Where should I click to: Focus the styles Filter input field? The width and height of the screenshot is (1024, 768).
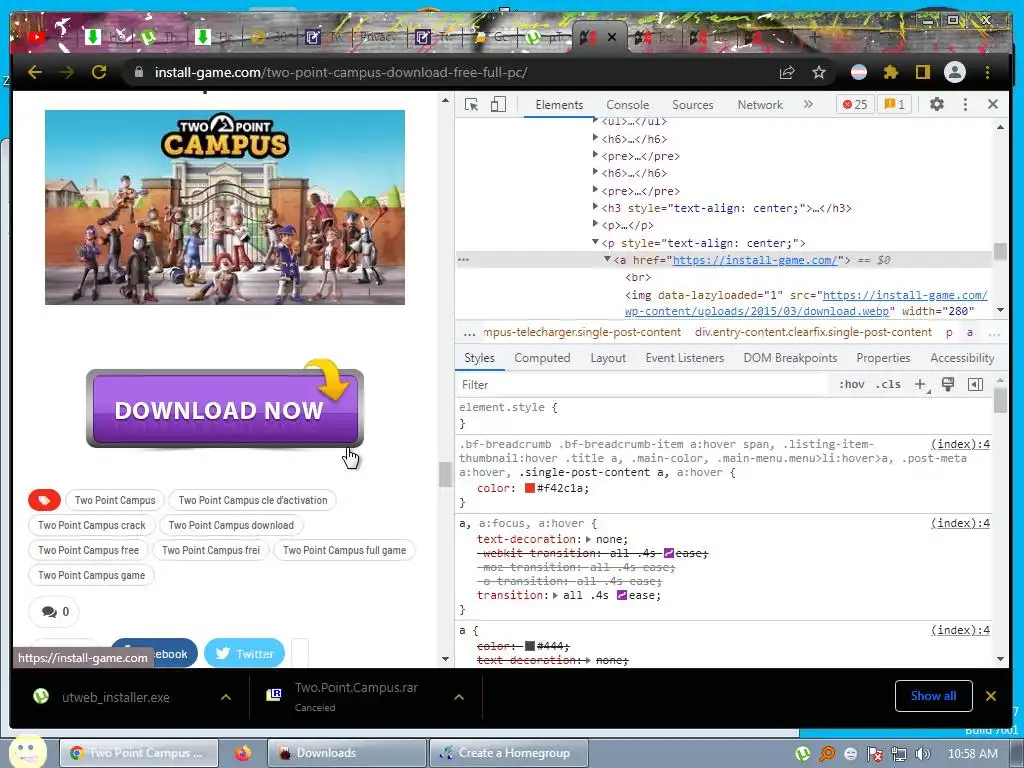(643, 385)
